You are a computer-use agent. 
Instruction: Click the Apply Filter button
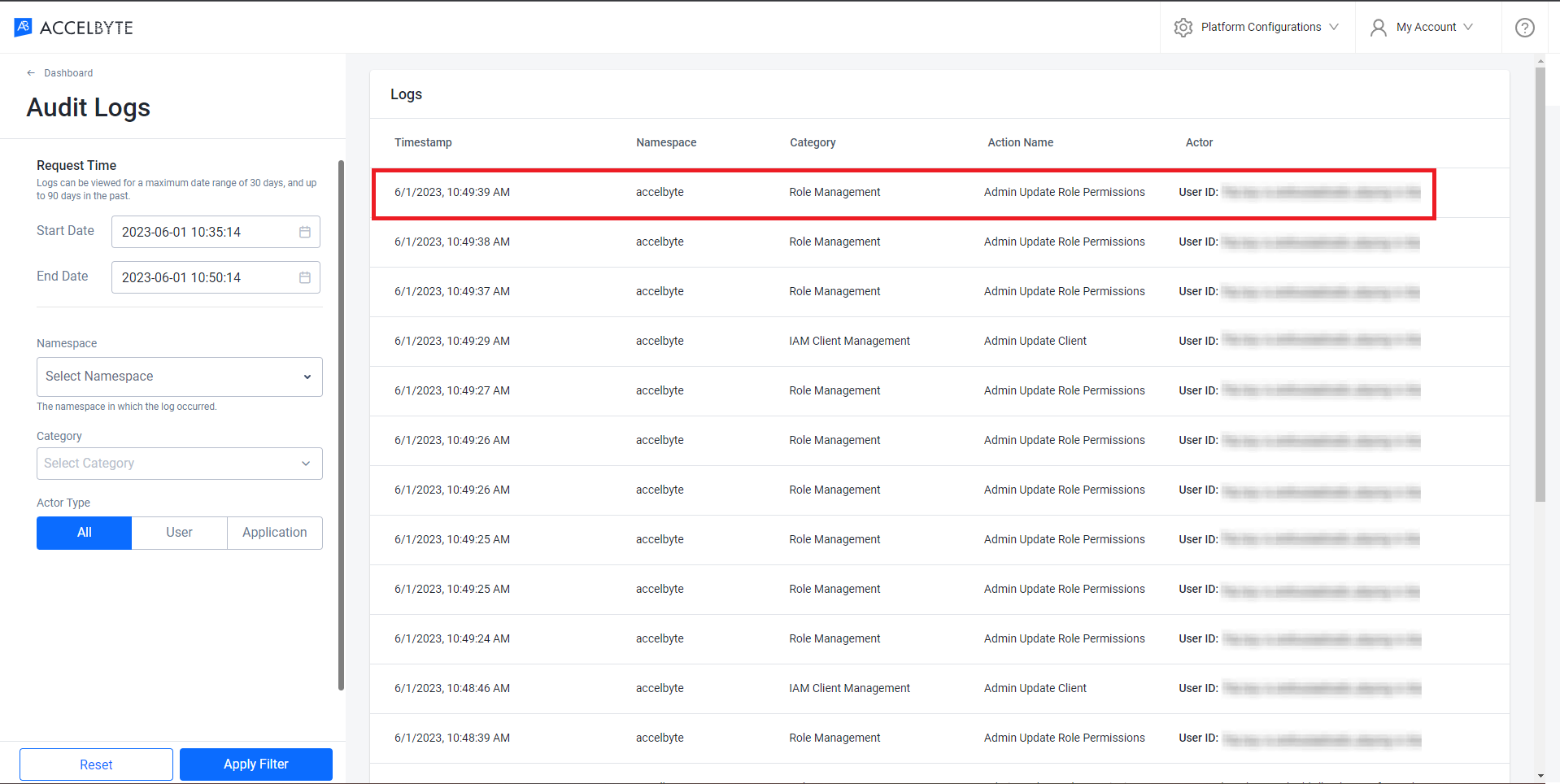tap(256, 764)
